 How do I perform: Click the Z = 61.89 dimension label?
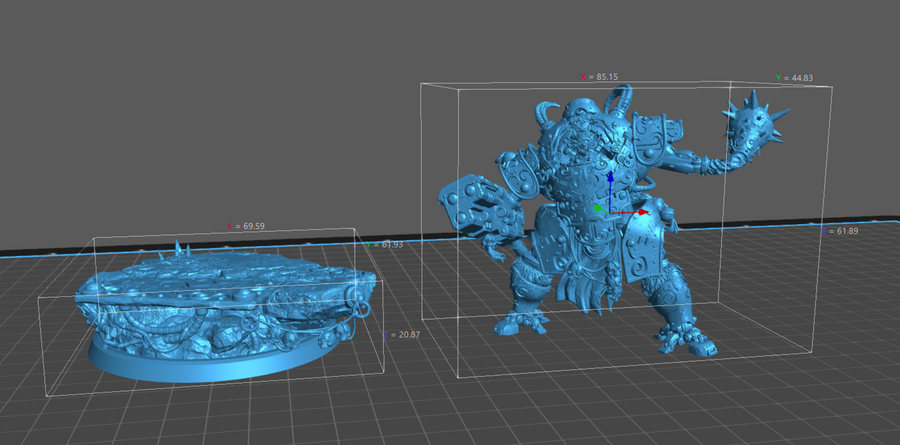tap(840, 231)
